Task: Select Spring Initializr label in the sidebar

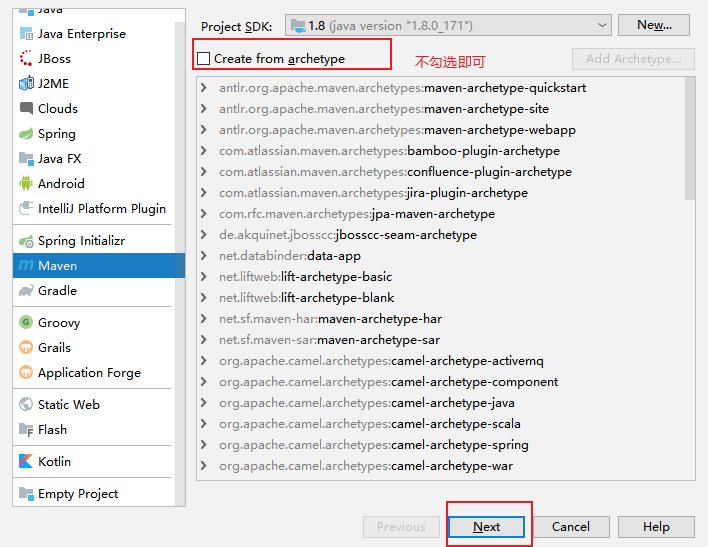Action: pyautogui.click(x=81, y=241)
